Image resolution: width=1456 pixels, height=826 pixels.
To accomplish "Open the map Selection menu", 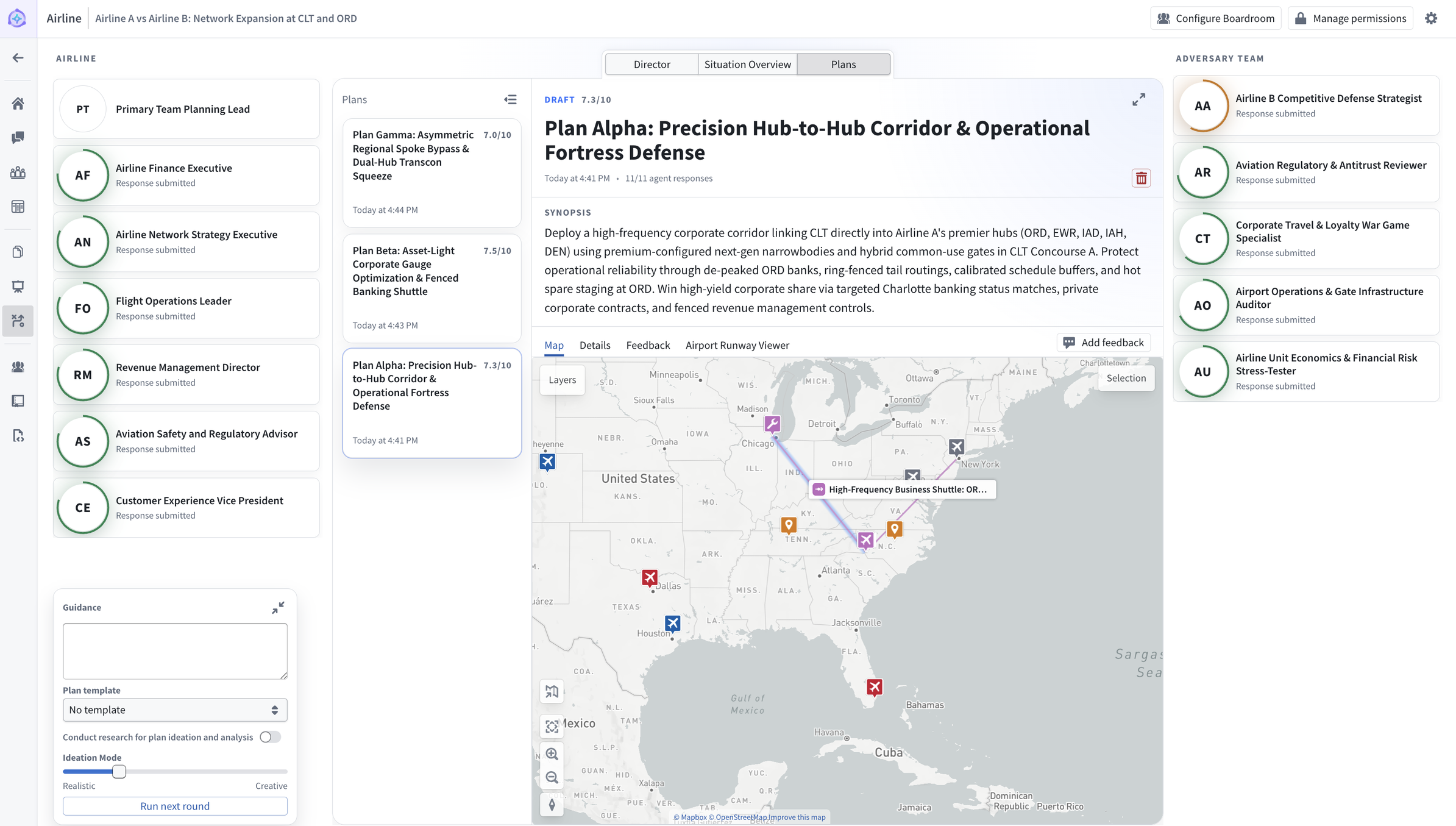I will (1126, 378).
